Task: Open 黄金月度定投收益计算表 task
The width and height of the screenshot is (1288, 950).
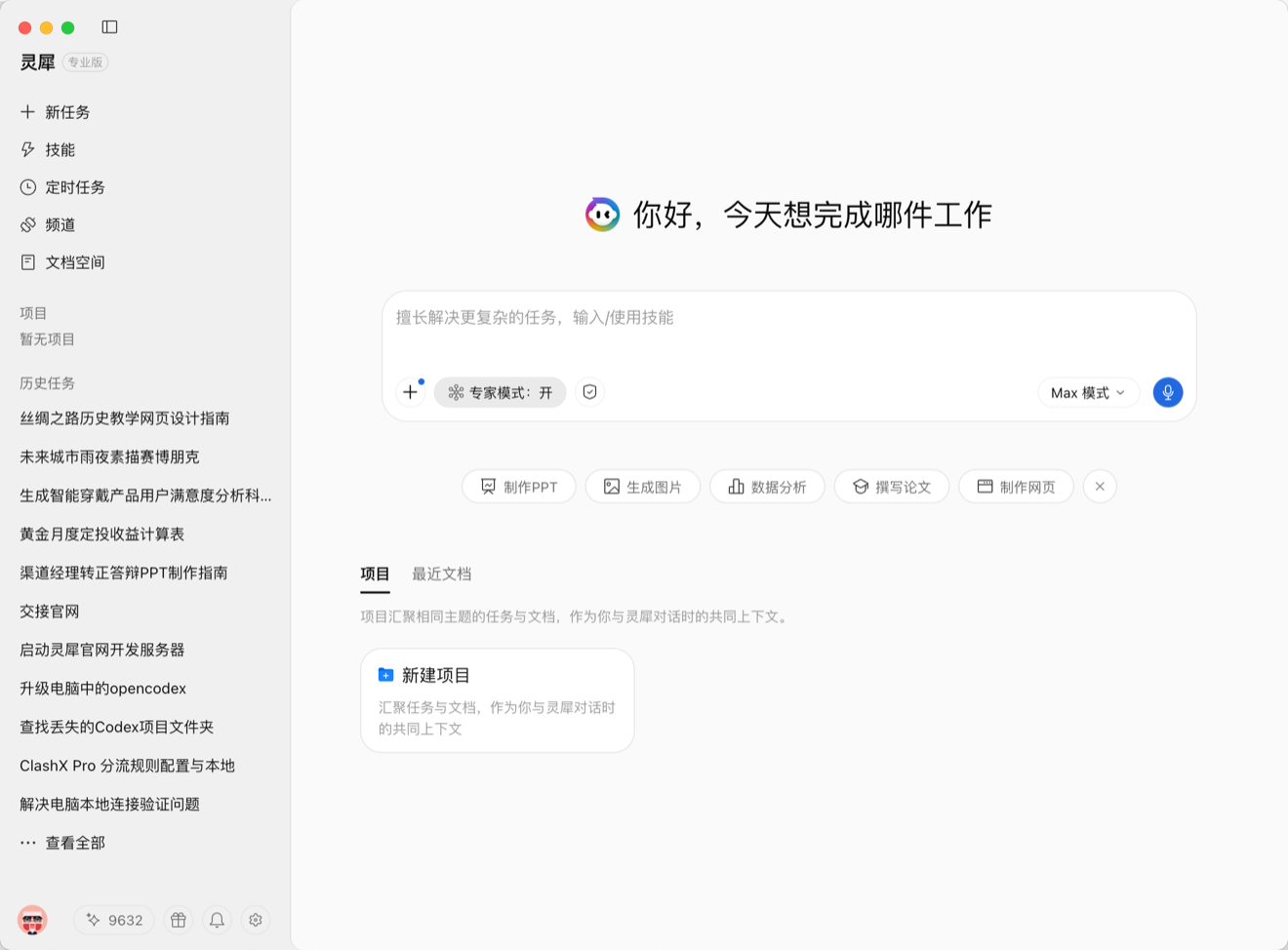Action: [x=102, y=534]
